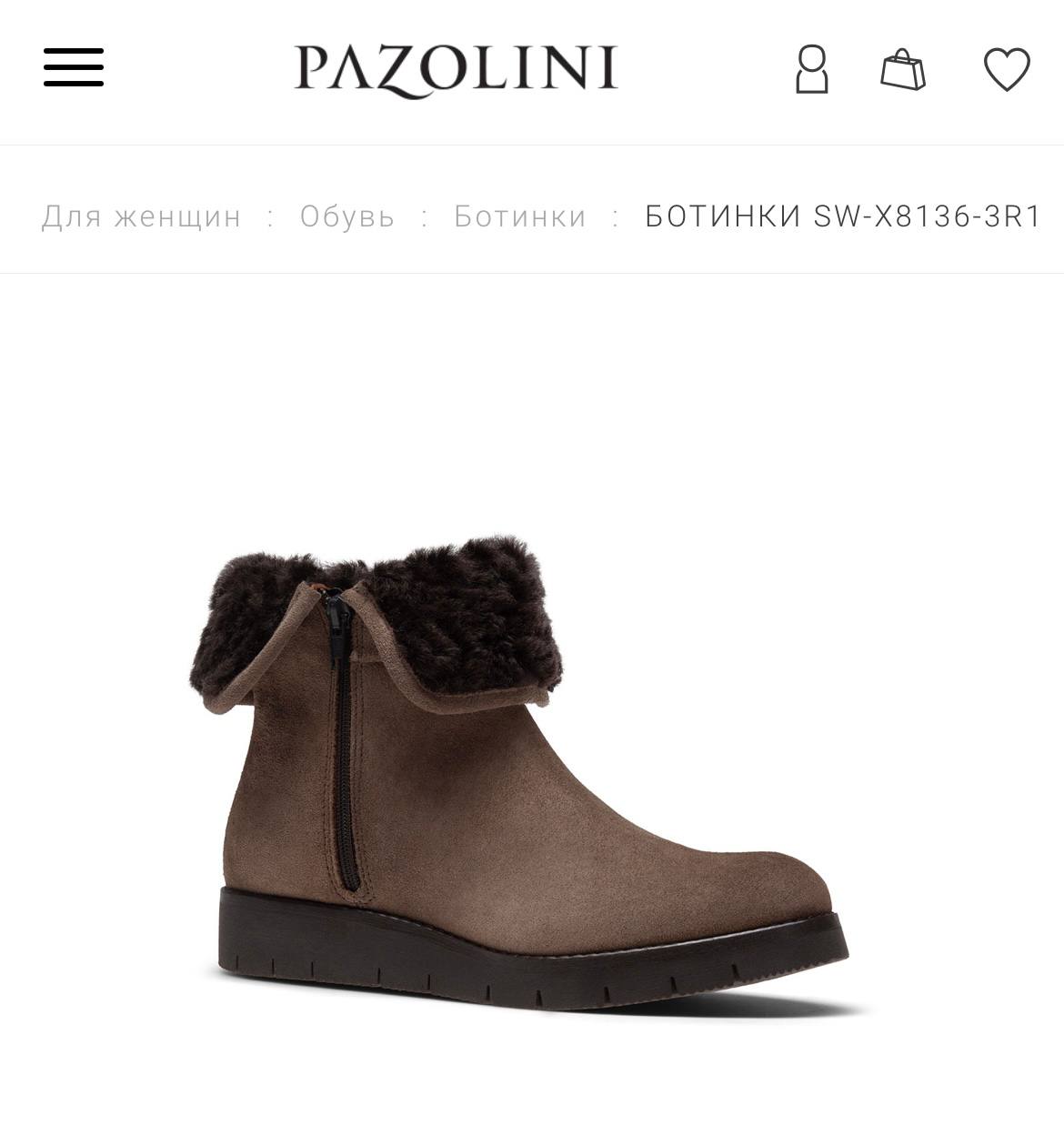View the shopping bag cart
This screenshot has width=1064, height=1145.
point(903,69)
